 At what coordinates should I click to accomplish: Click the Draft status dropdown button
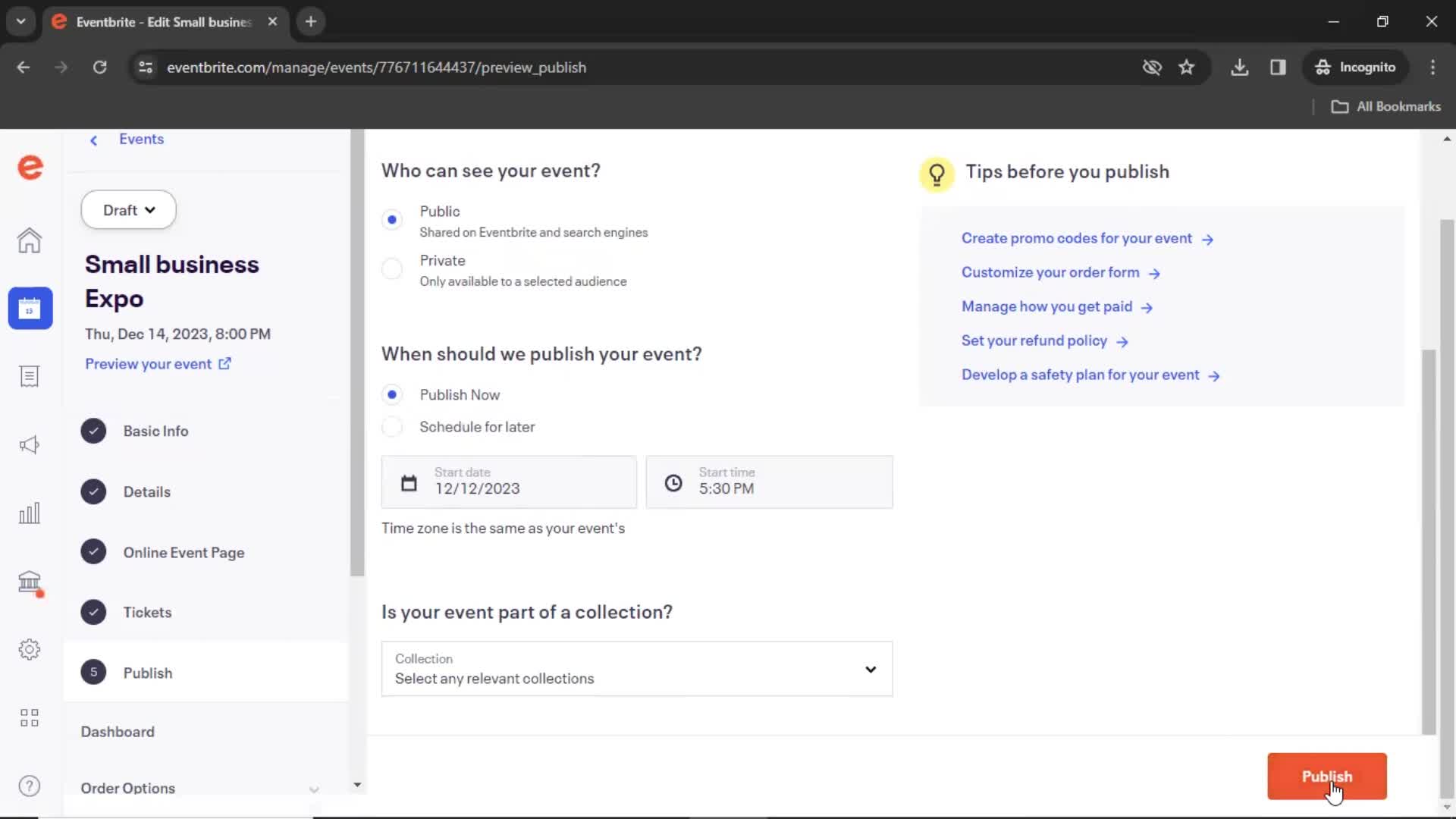128,210
